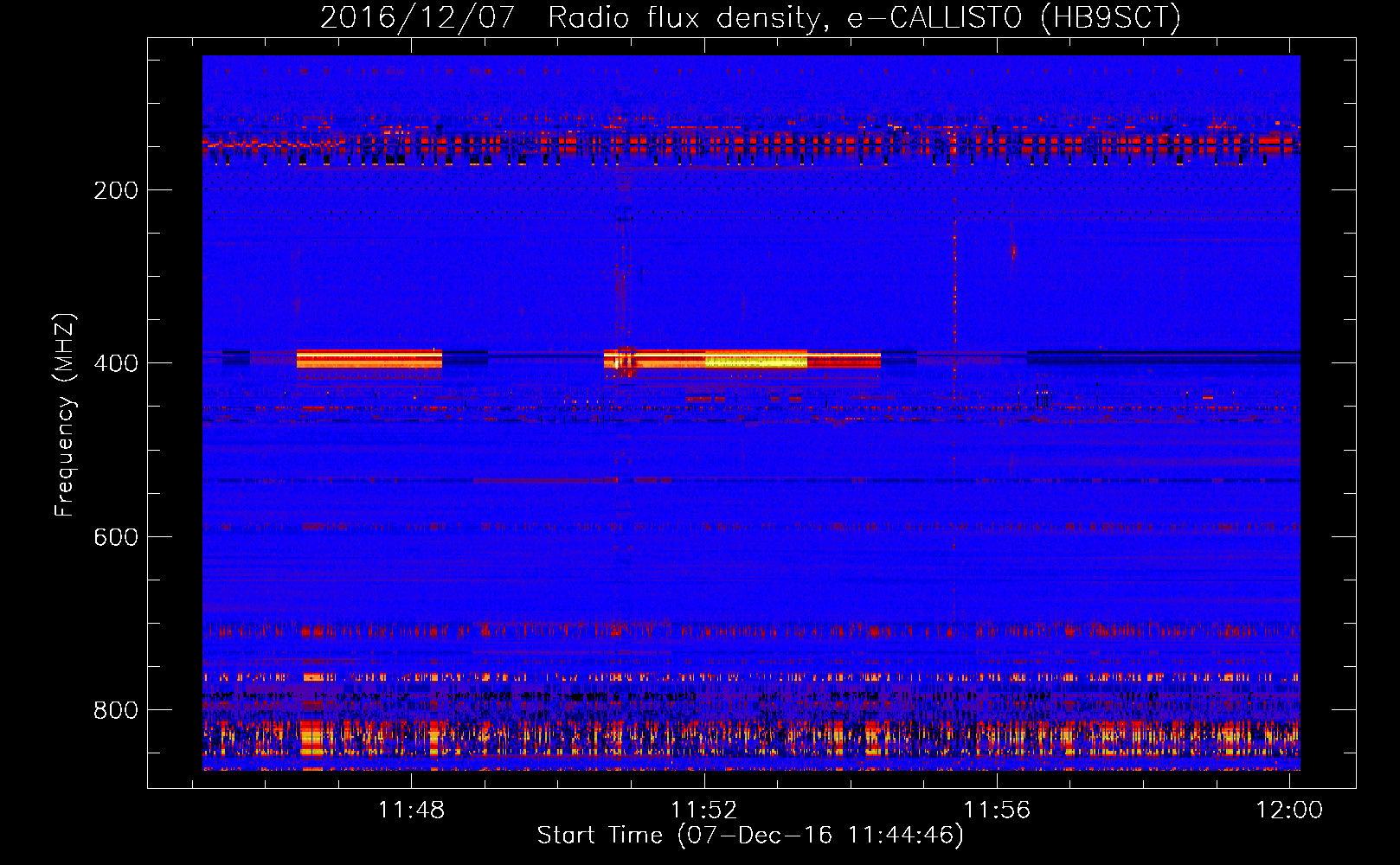Image resolution: width=1400 pixels, height=865 pixels.
Task: Click the plot title '2016/12/07 Radio flux density'
Action: tap(750, 17)
